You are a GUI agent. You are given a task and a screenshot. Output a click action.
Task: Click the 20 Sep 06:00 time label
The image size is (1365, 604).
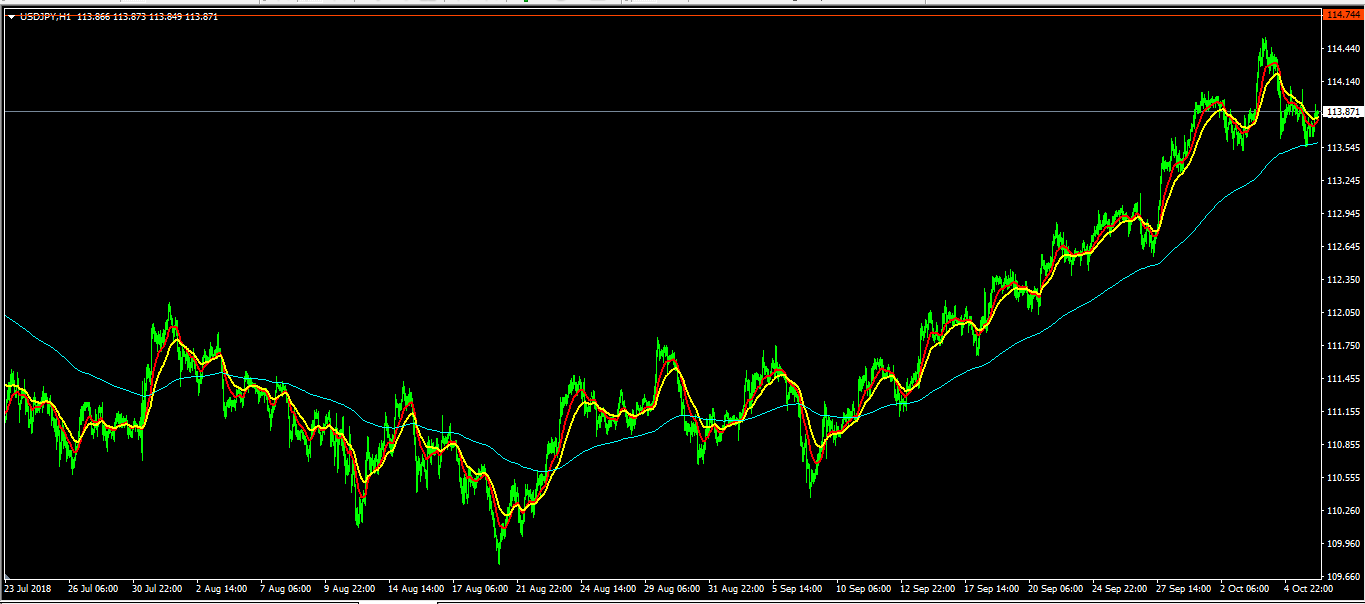click(x=1055, y=589)
